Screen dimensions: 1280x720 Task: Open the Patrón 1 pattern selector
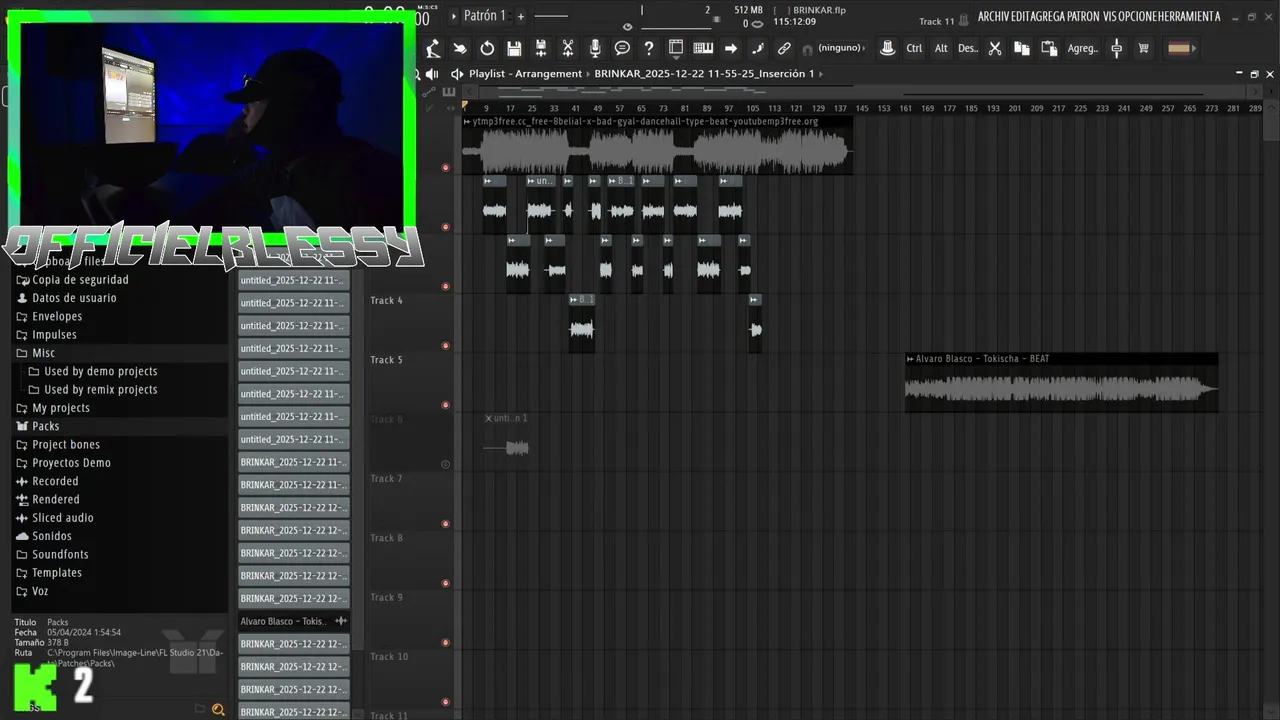(x=485, y=16)
